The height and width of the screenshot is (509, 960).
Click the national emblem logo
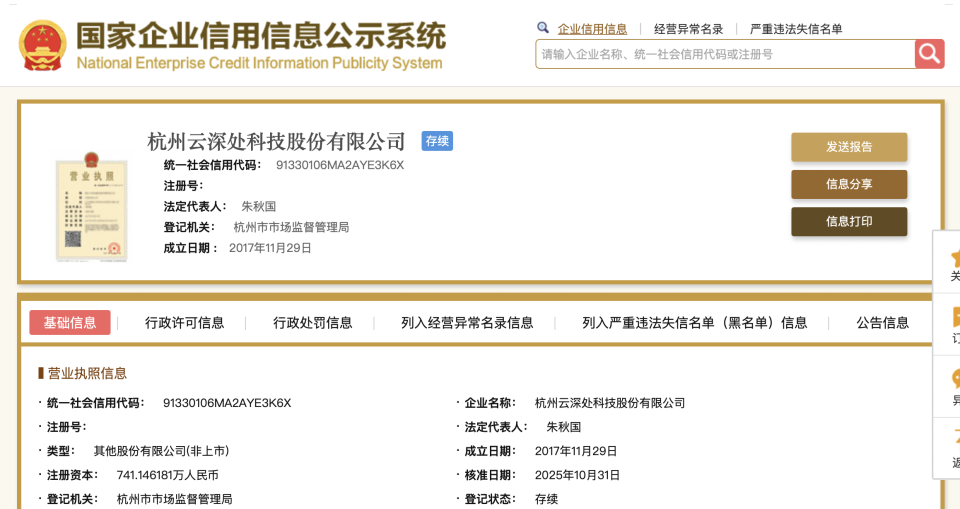(42, 45)
